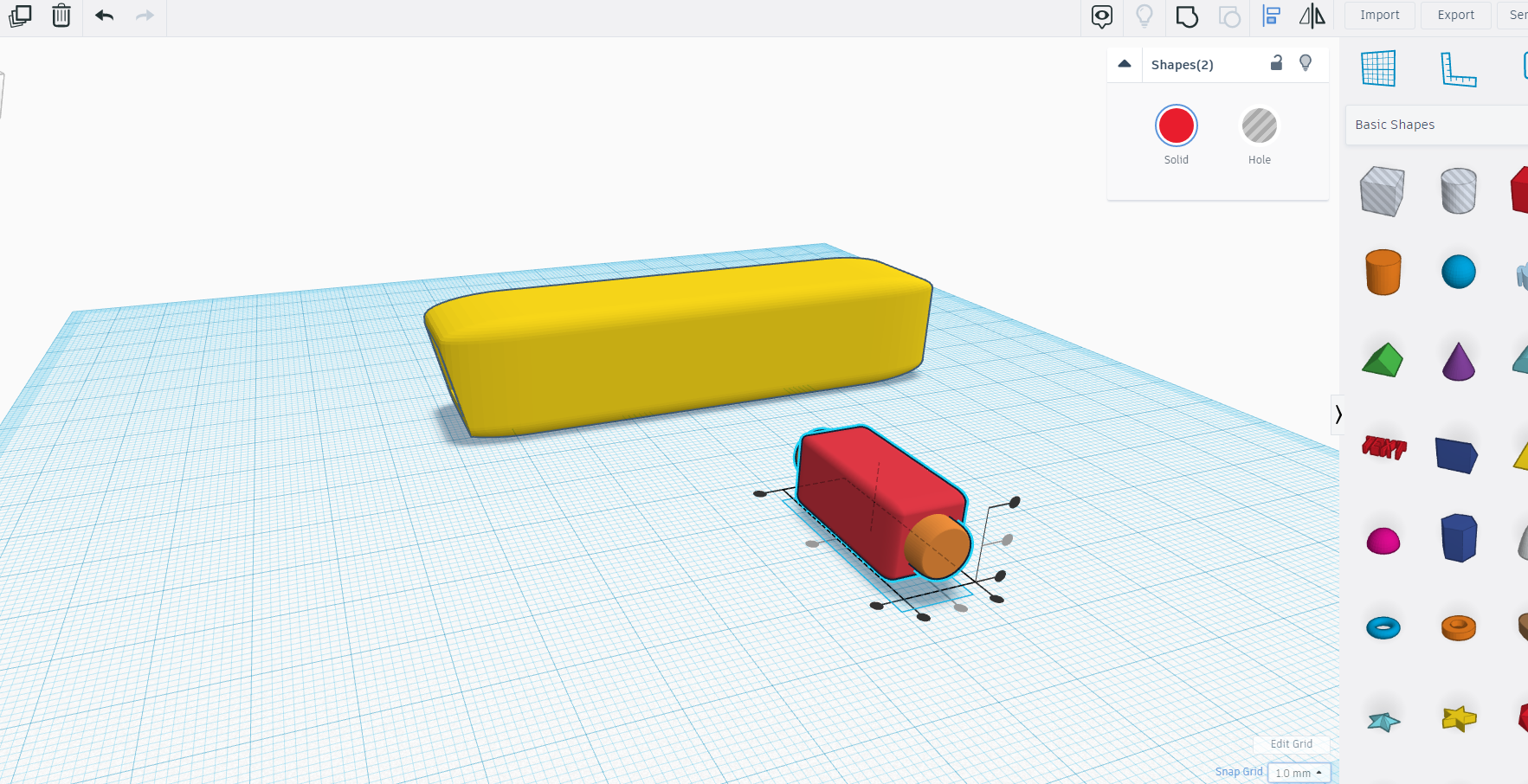Group the selected shapes
Viewport: 1528px width, 784px height.
[1187, 16]
